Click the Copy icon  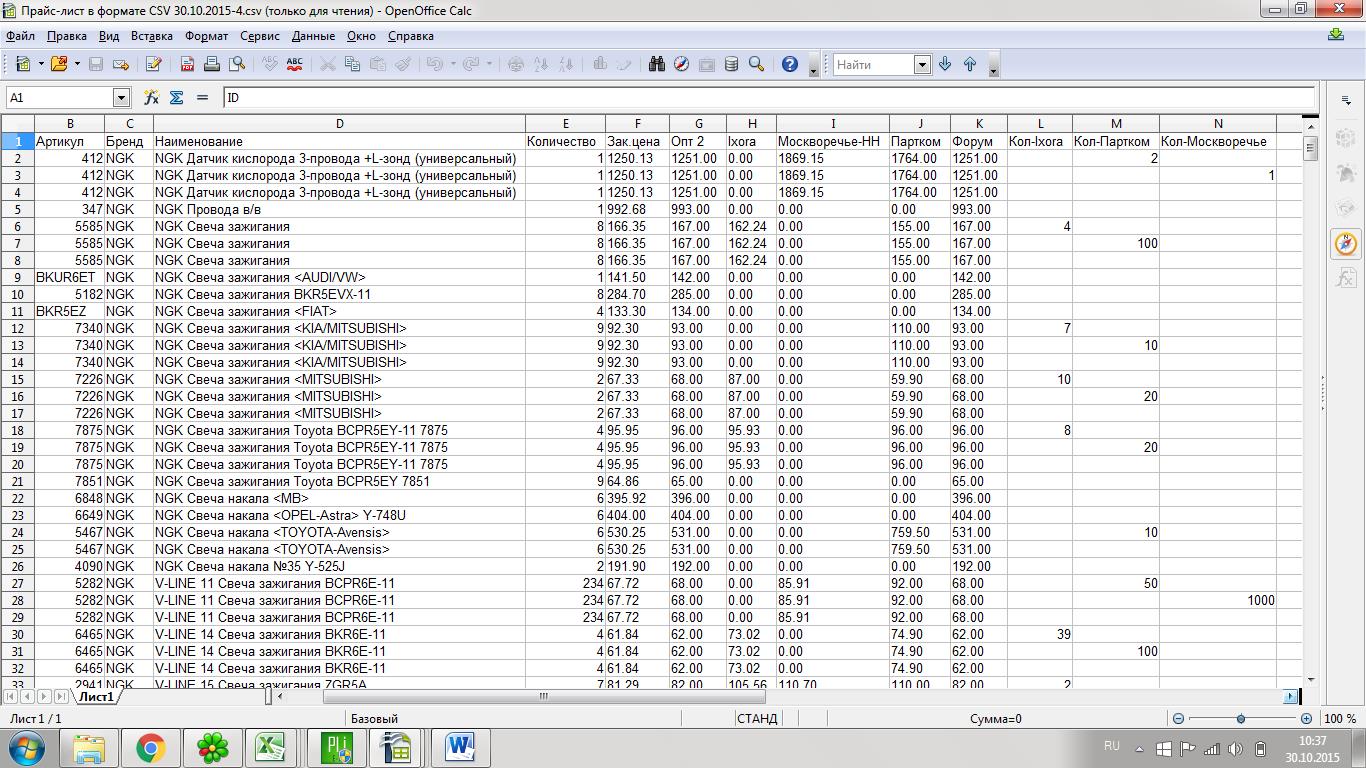point(352,64)
